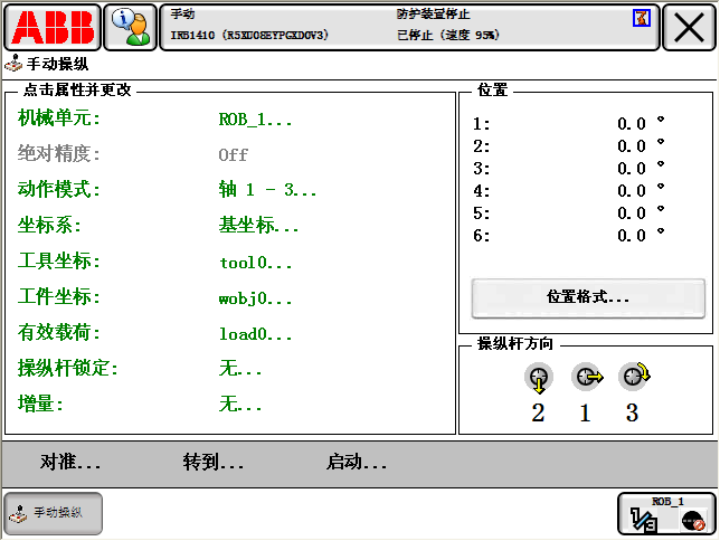Image resolution: width=720 pixels, height=542 pixels.
Task: Open the ABB main menu
Action: click(52, 28)
